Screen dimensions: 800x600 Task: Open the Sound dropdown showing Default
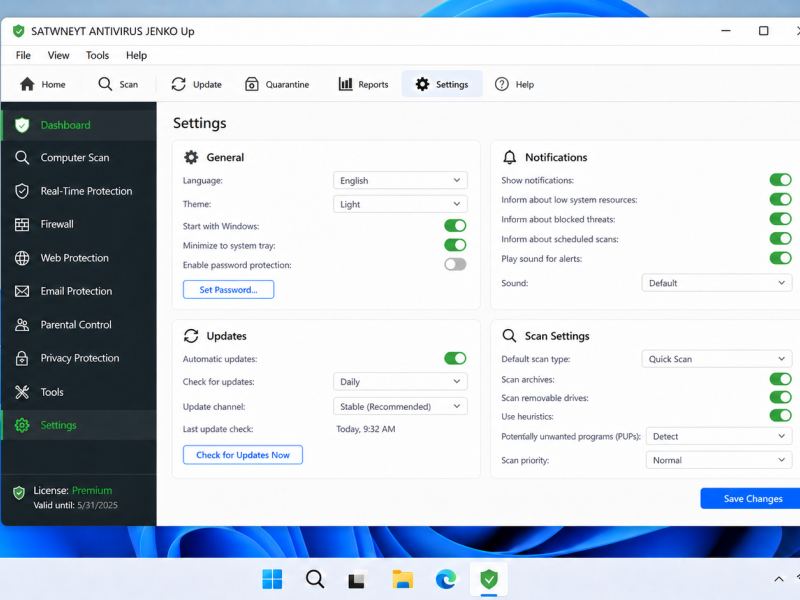(x=717, y=283)
